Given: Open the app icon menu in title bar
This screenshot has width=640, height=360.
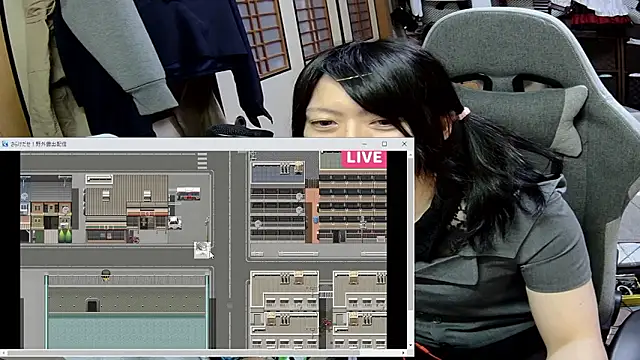Looking at the screenshot, I should point(5,144).
